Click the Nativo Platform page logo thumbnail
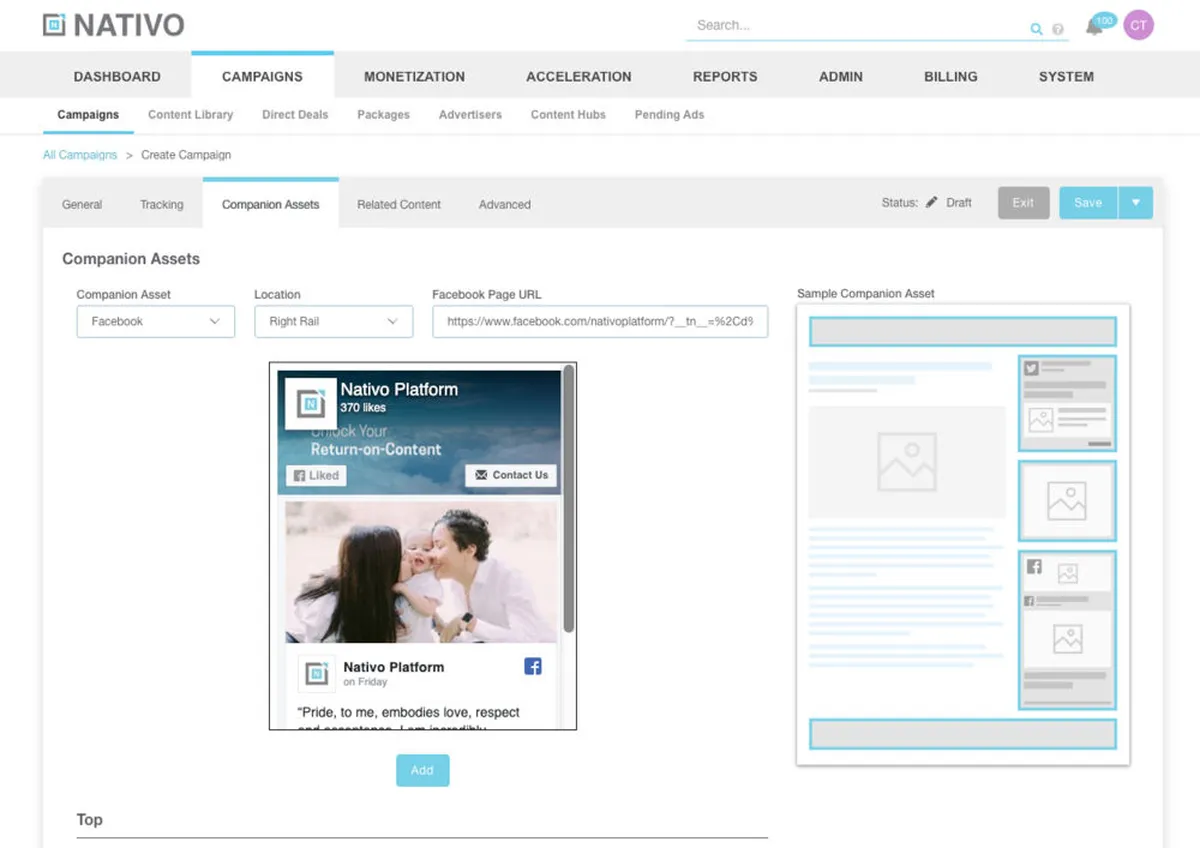 pyautogui.click(x=310, y=403)
